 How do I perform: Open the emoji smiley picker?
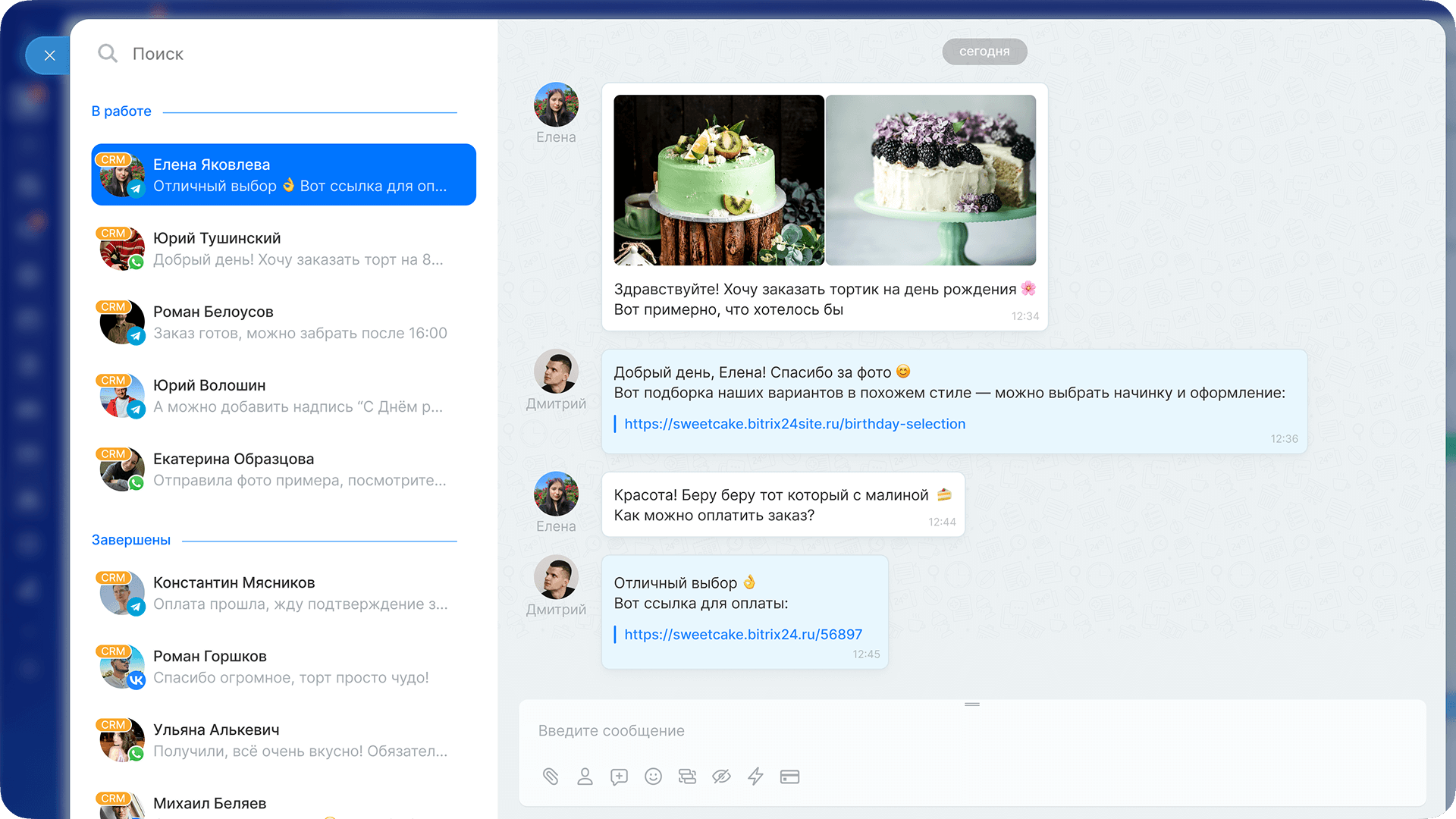click(x=653, y=776)
